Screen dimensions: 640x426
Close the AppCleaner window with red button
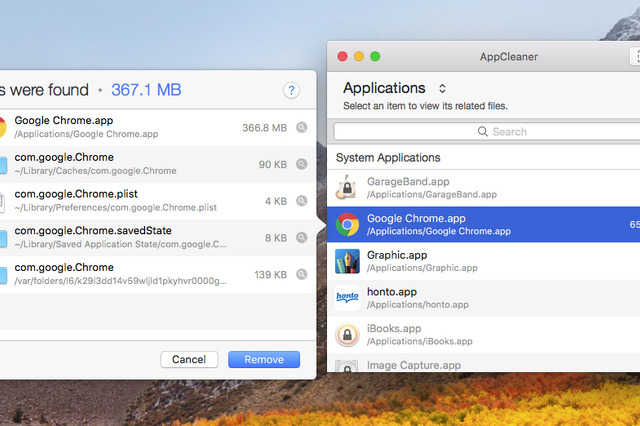[342, 56]
